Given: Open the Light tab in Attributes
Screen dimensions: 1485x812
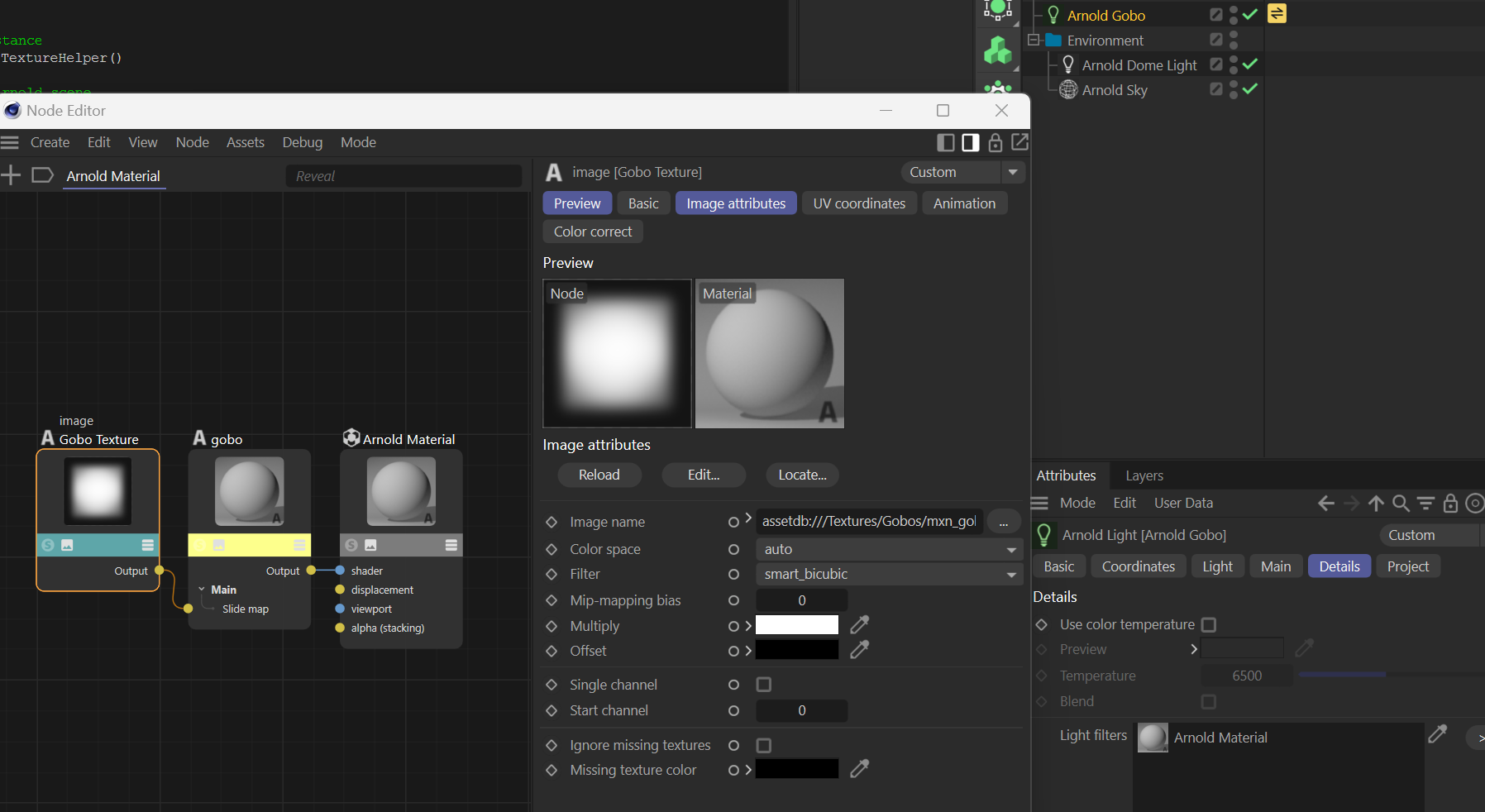Looking at the screenshot, I should click(1217, 566).
